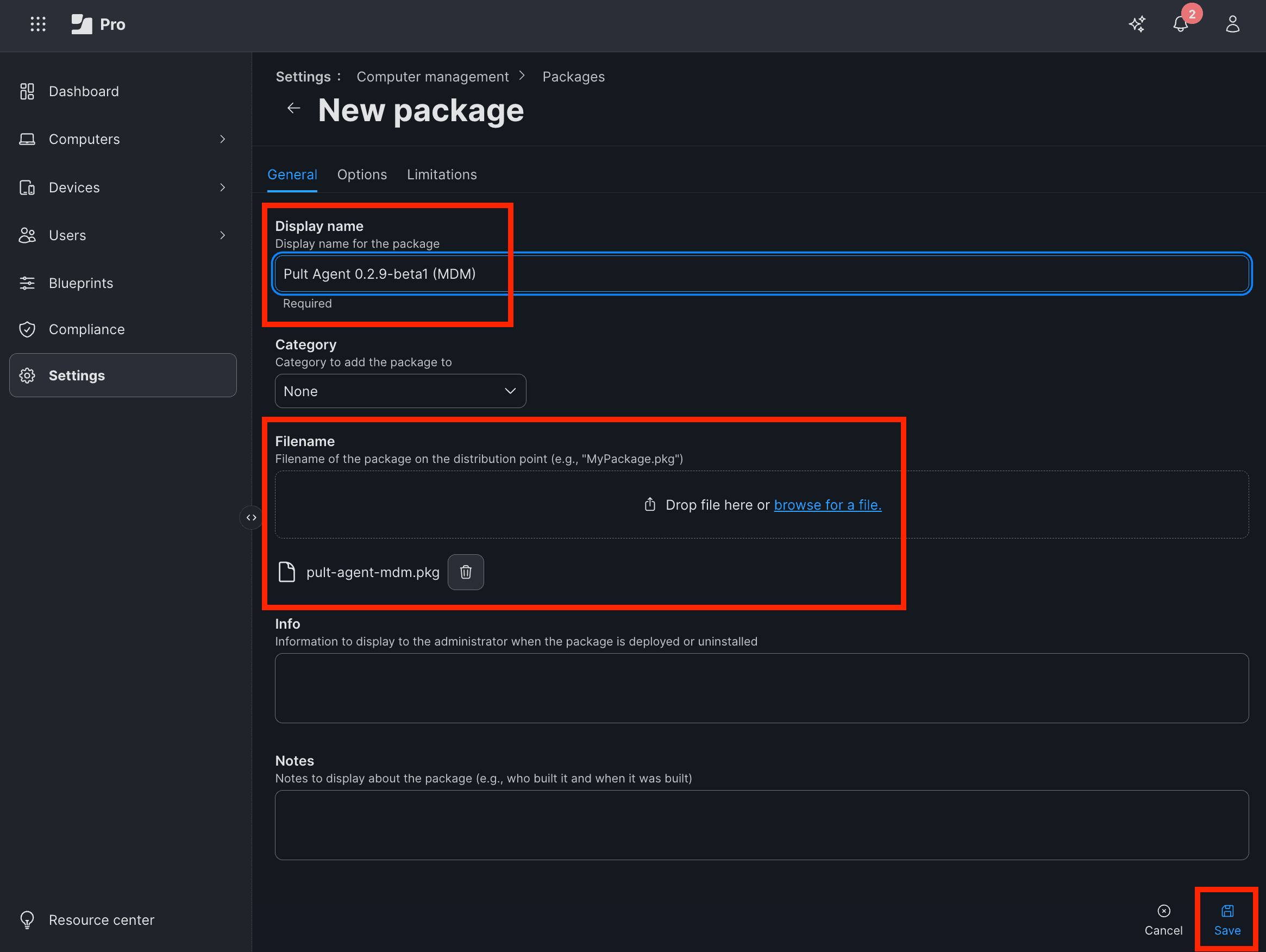Click into the Display name input field
The width and height of the screenshot is (1266, 952).
pyautogui.click(x=762, y=274)
